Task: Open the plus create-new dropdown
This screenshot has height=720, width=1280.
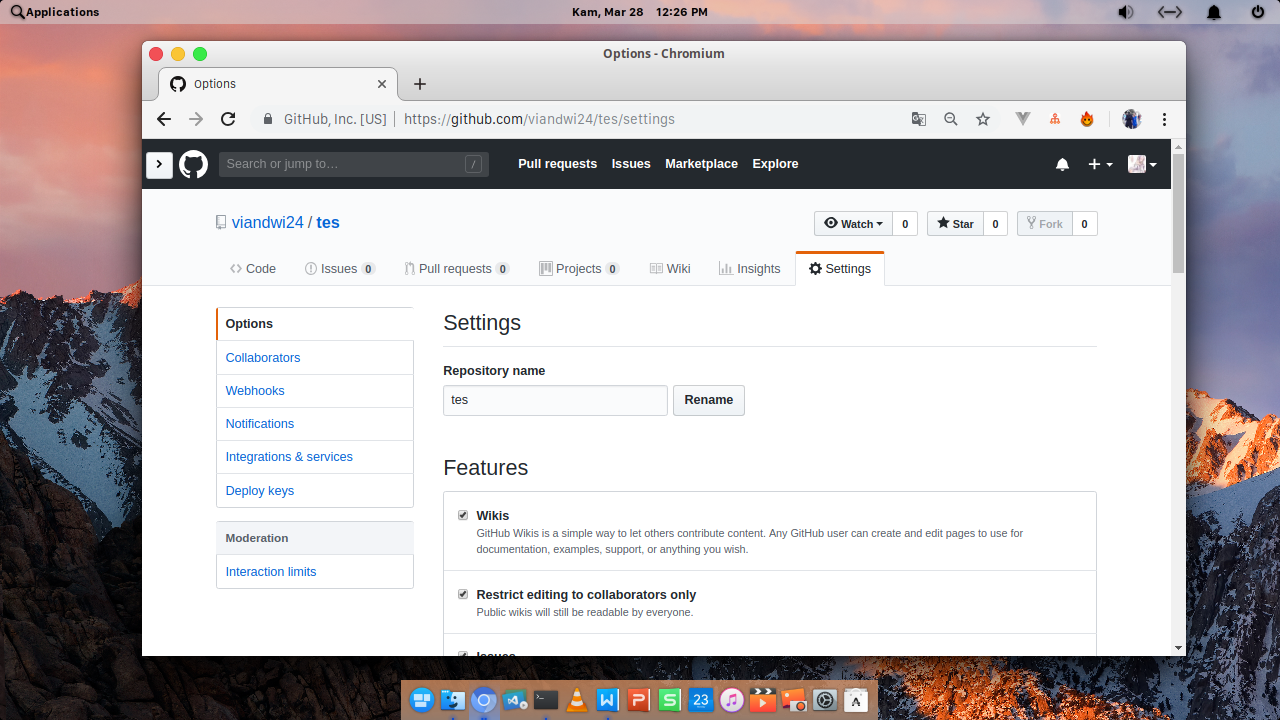Action: (1100, 164)
